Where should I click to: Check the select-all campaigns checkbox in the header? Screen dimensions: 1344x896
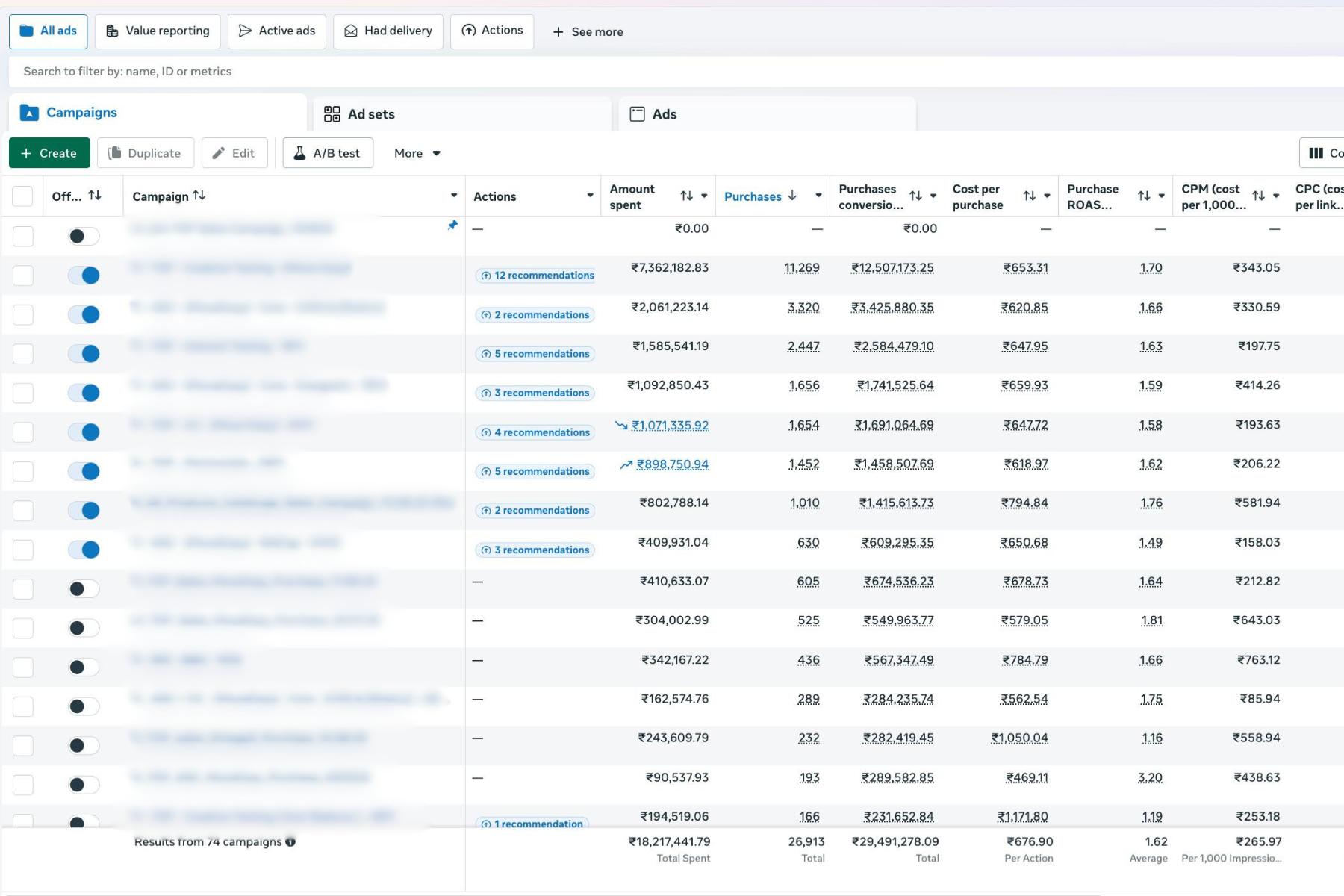pos(22,196)
